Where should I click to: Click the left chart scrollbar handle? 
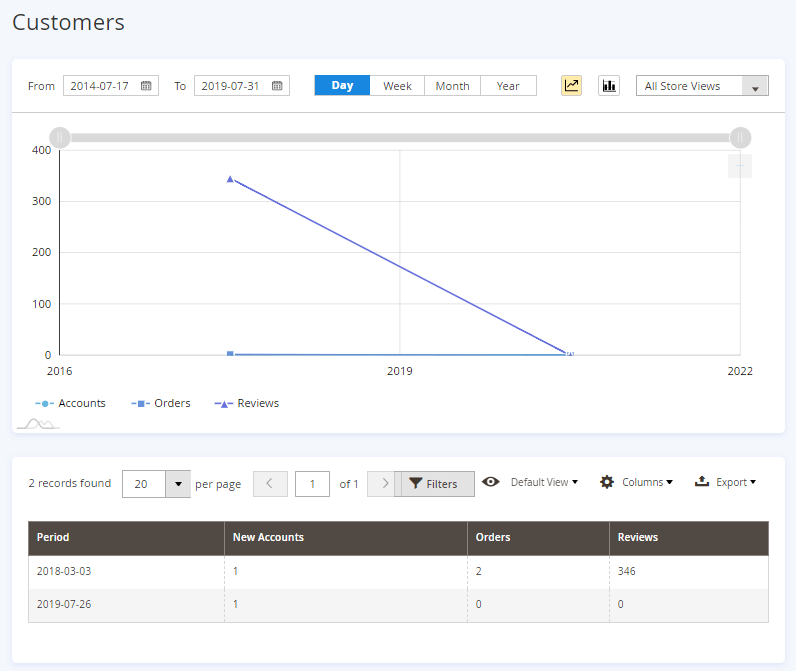[60, 137]
